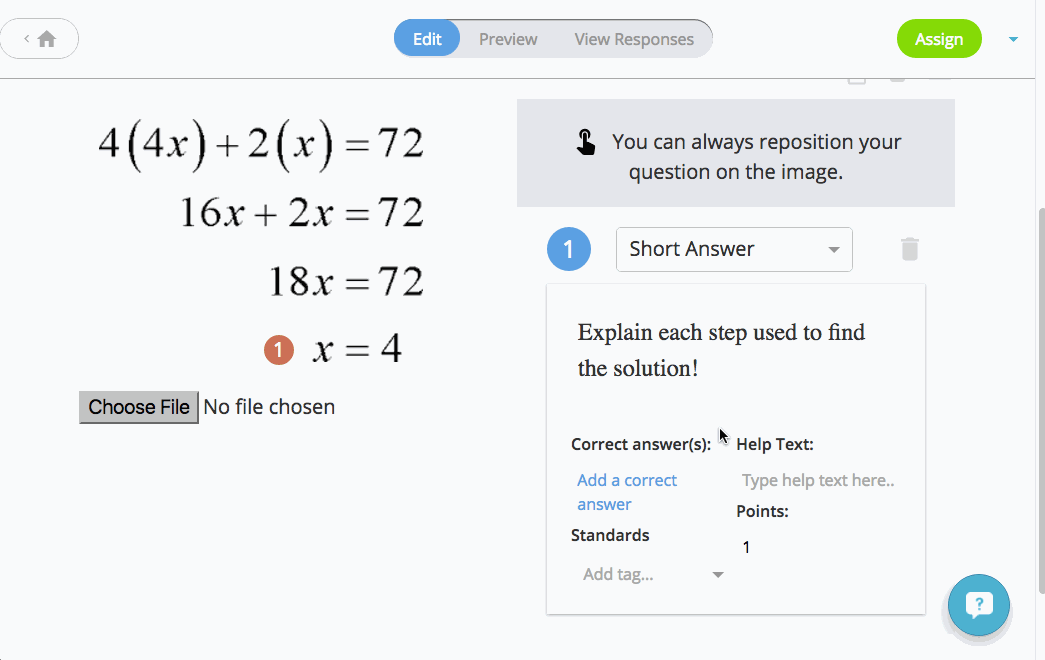1045x660 pixels.
Task: Open the help chat bubble icon
Action: 978,605
